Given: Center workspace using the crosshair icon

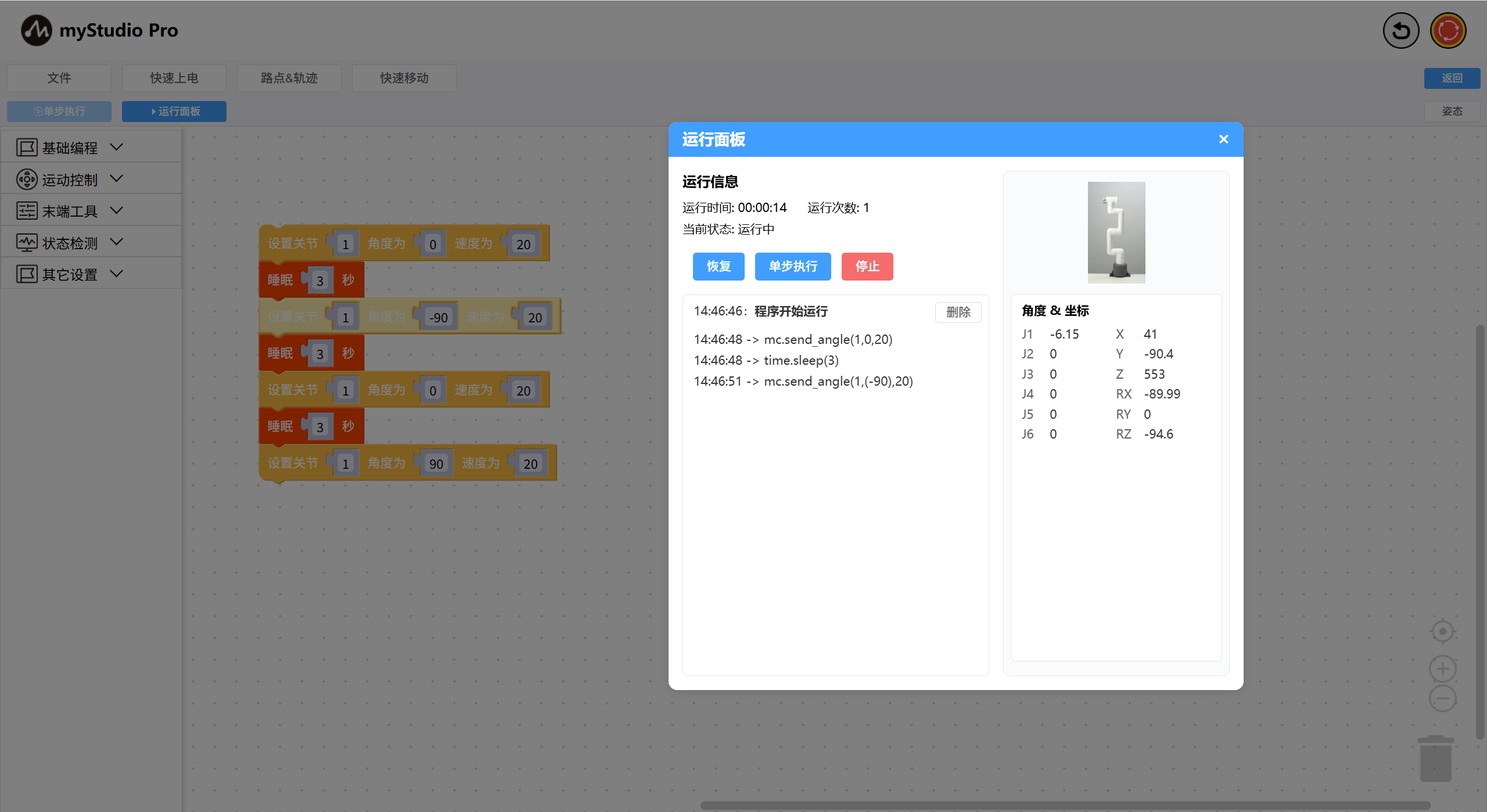Looking at the screenshot, I should pos(1442,631).
